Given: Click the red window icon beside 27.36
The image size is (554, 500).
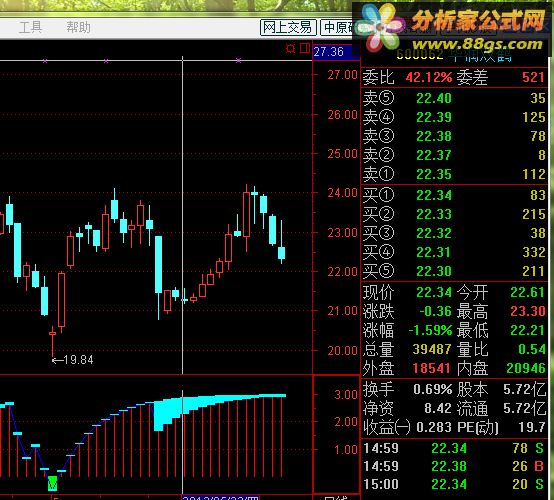Looking at the screenshot, I should [305, 48].
